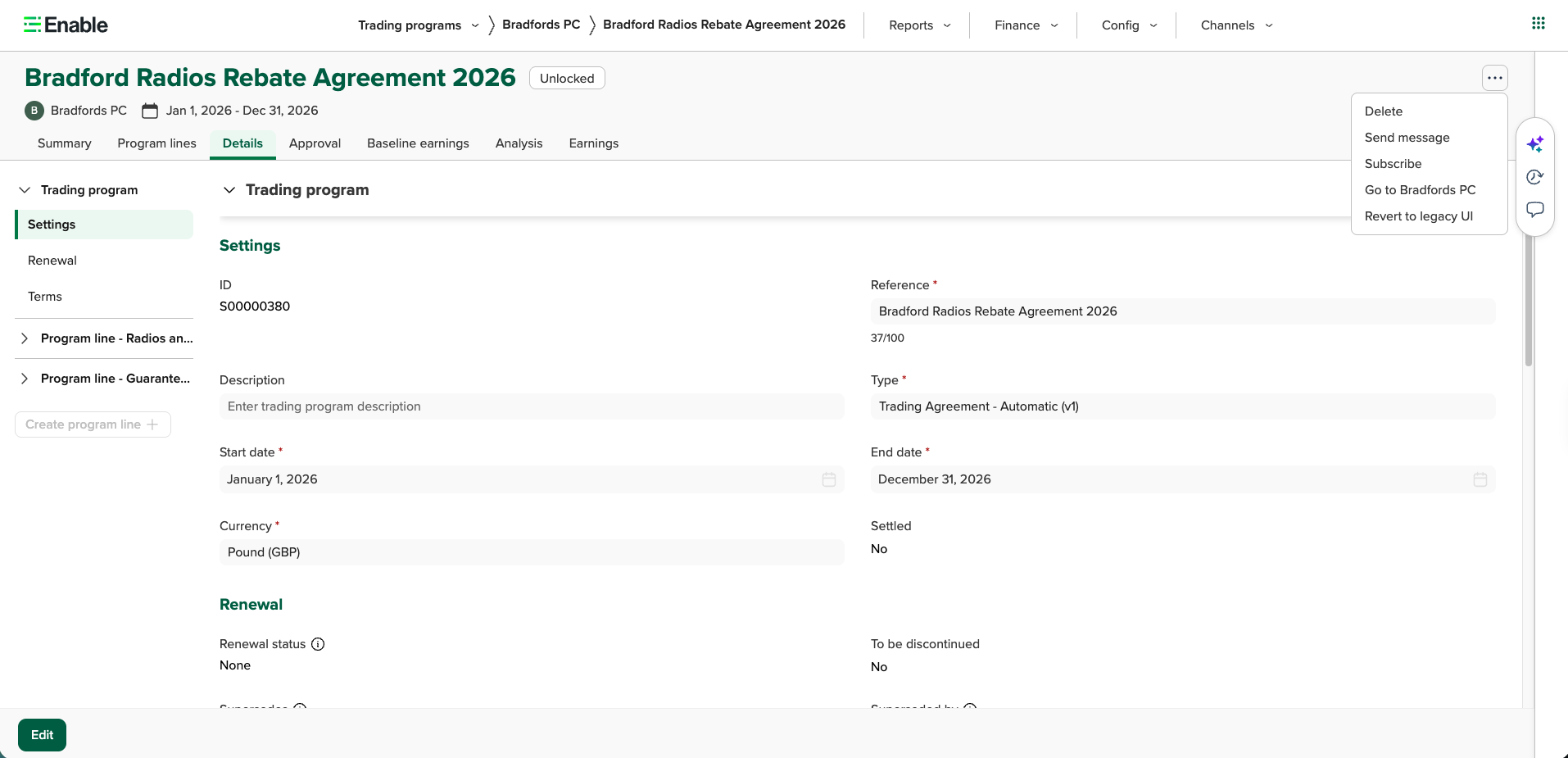Click the plus icon on Create program line
The width and height of the screenshot is (1568, 758).
152,424
